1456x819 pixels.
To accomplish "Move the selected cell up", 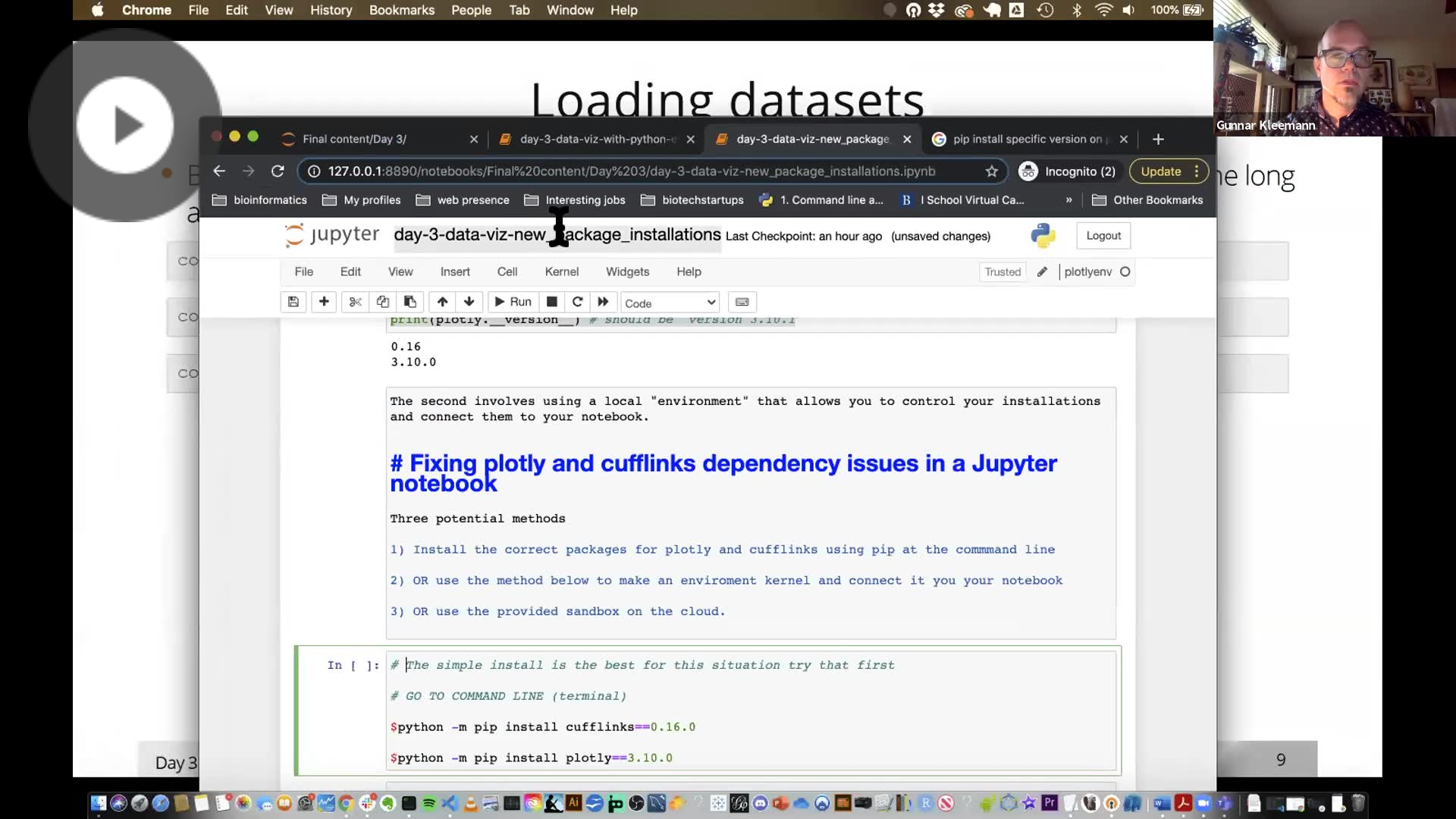I will coord(442,302).
